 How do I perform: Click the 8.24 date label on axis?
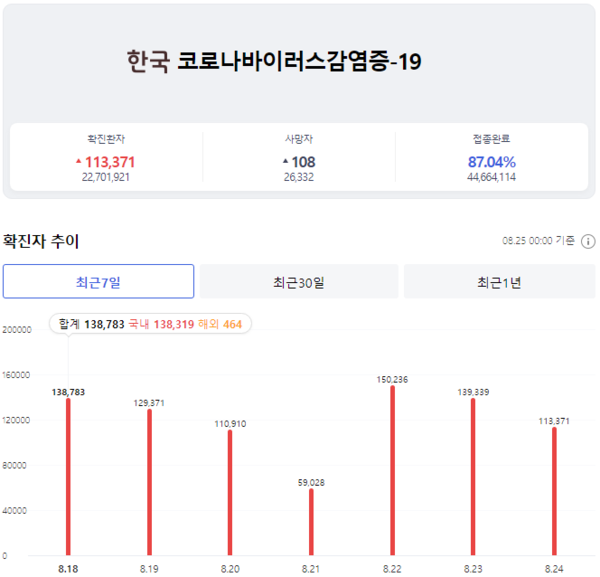554,569
